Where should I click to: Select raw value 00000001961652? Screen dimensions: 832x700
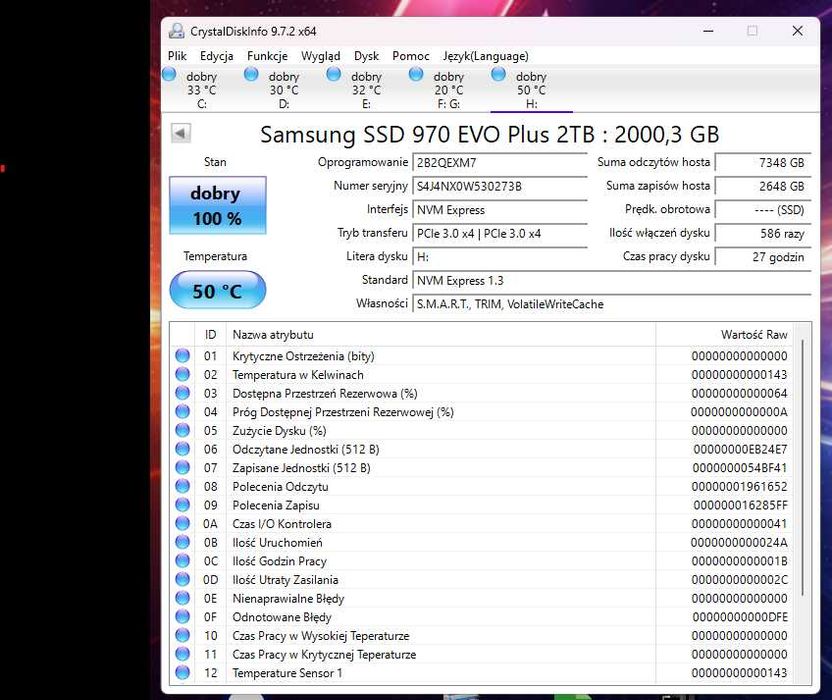pyautogui.click(x=739, y=487)
